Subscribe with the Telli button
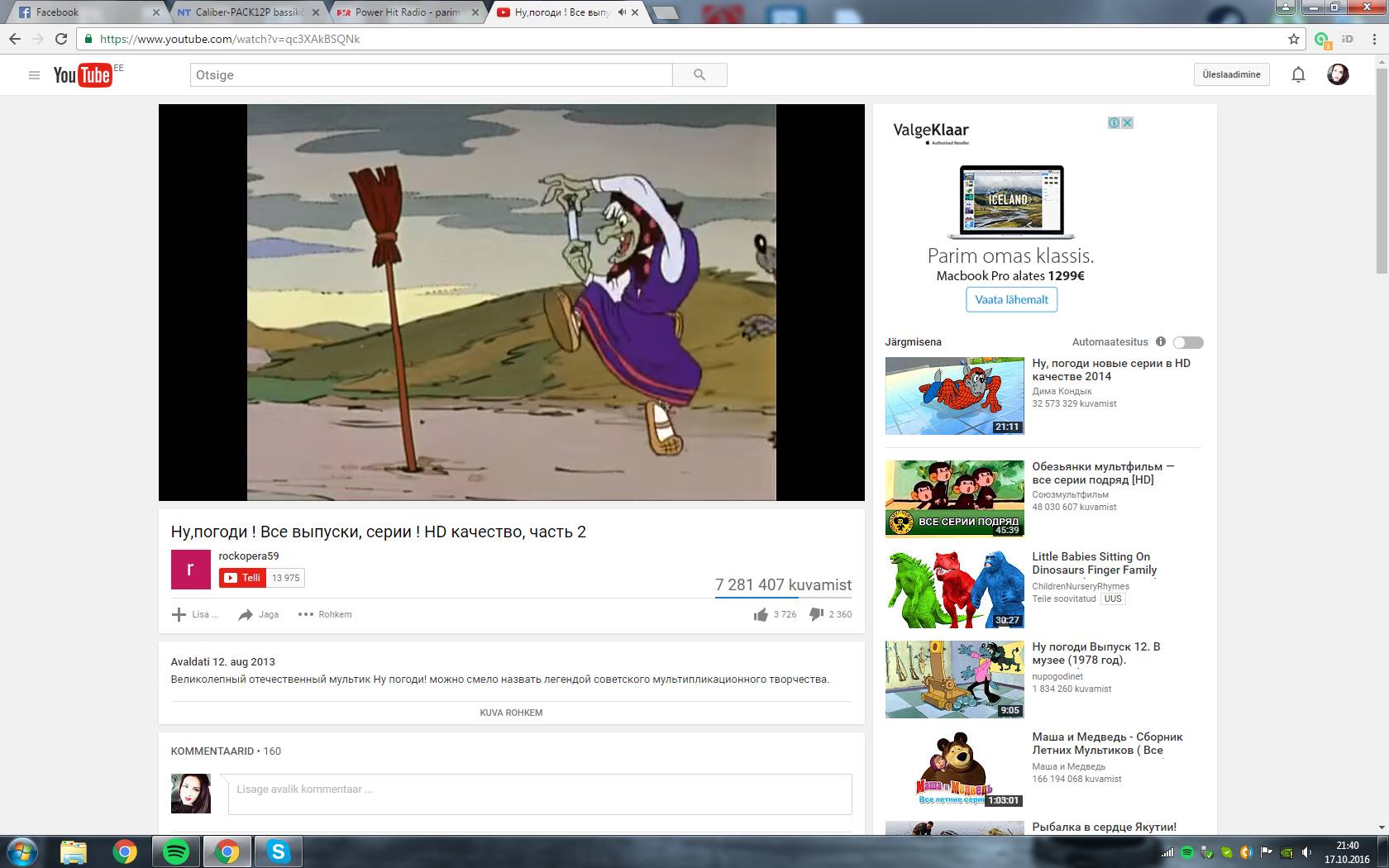 (x=242, y=578)
